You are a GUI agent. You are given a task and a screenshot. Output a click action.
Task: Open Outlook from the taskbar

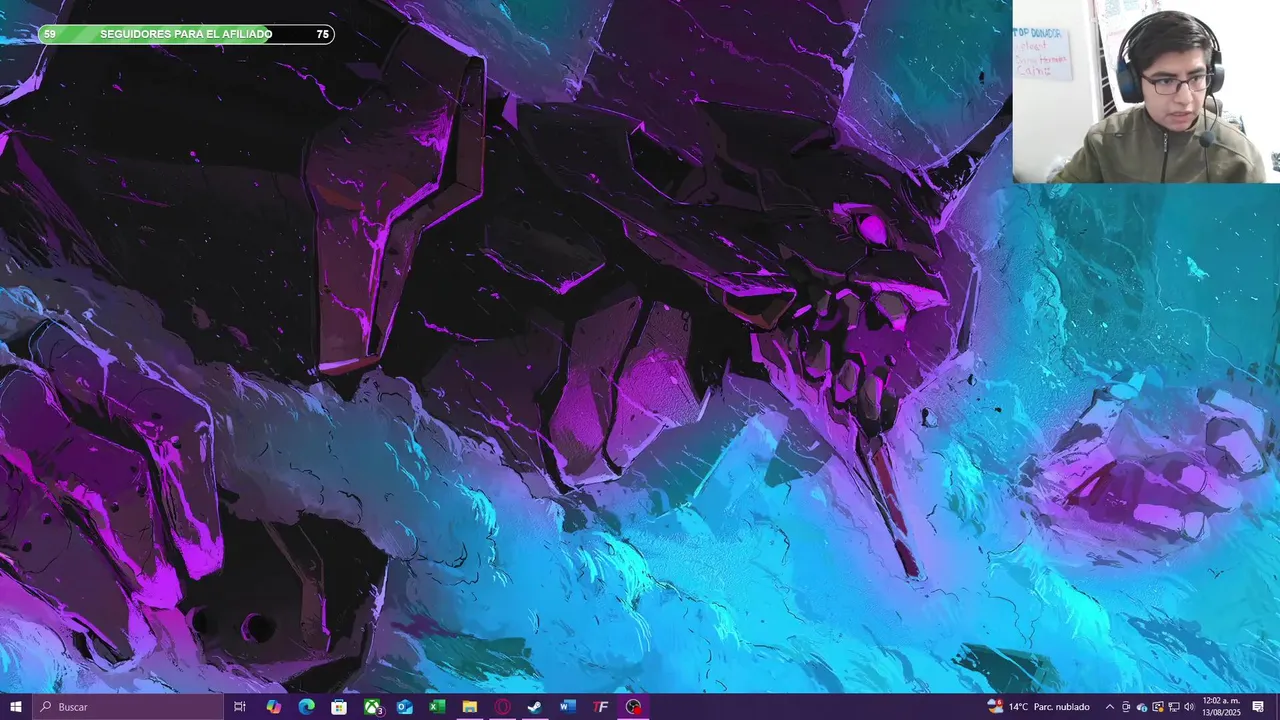point(404,707)
